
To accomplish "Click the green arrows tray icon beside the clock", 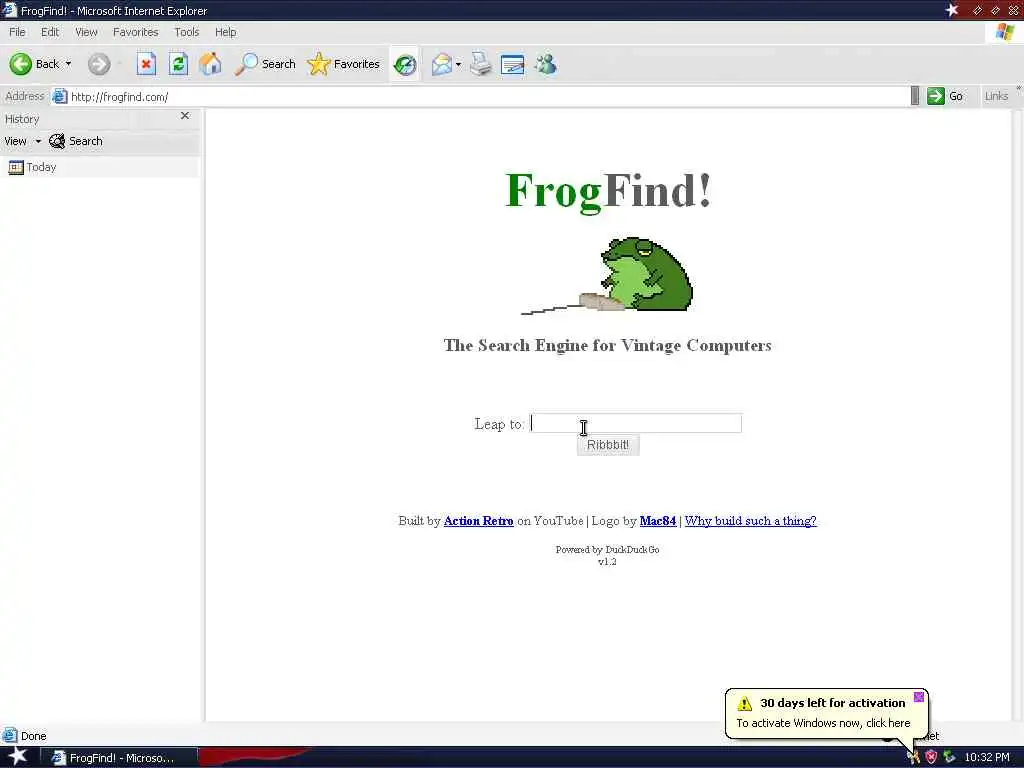I will pyautogui.click(x=949, y=758).
